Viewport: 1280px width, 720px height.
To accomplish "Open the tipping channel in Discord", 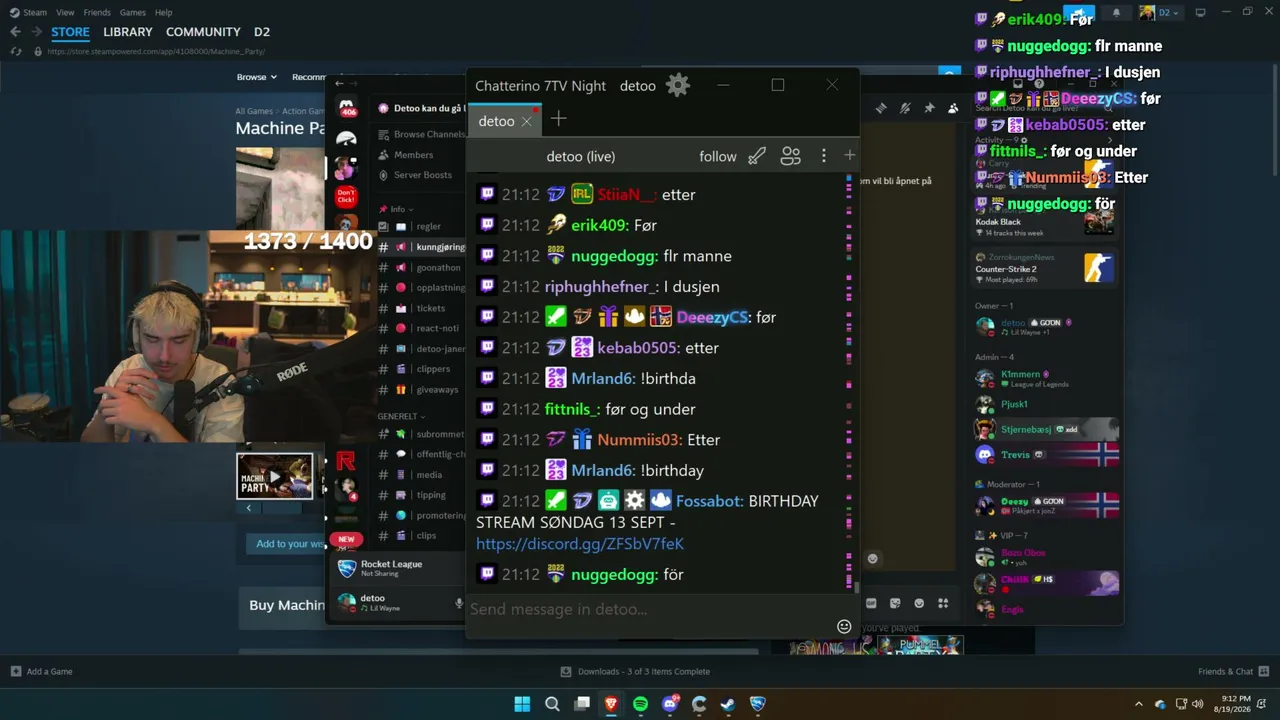I will (x=421, y=495).
